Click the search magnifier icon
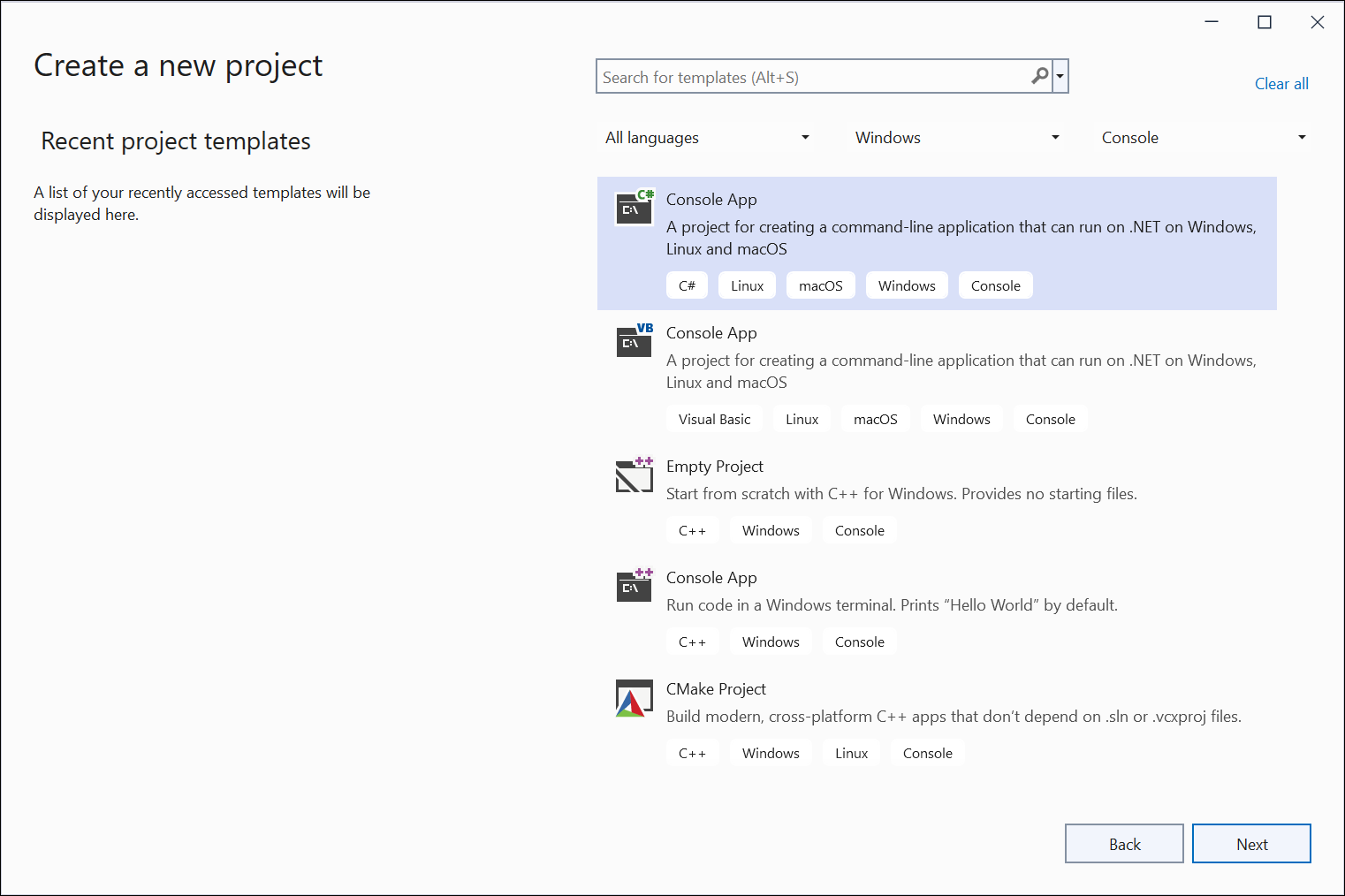1345x896 pixels. pyautogui.click(x=1039, y=77)
